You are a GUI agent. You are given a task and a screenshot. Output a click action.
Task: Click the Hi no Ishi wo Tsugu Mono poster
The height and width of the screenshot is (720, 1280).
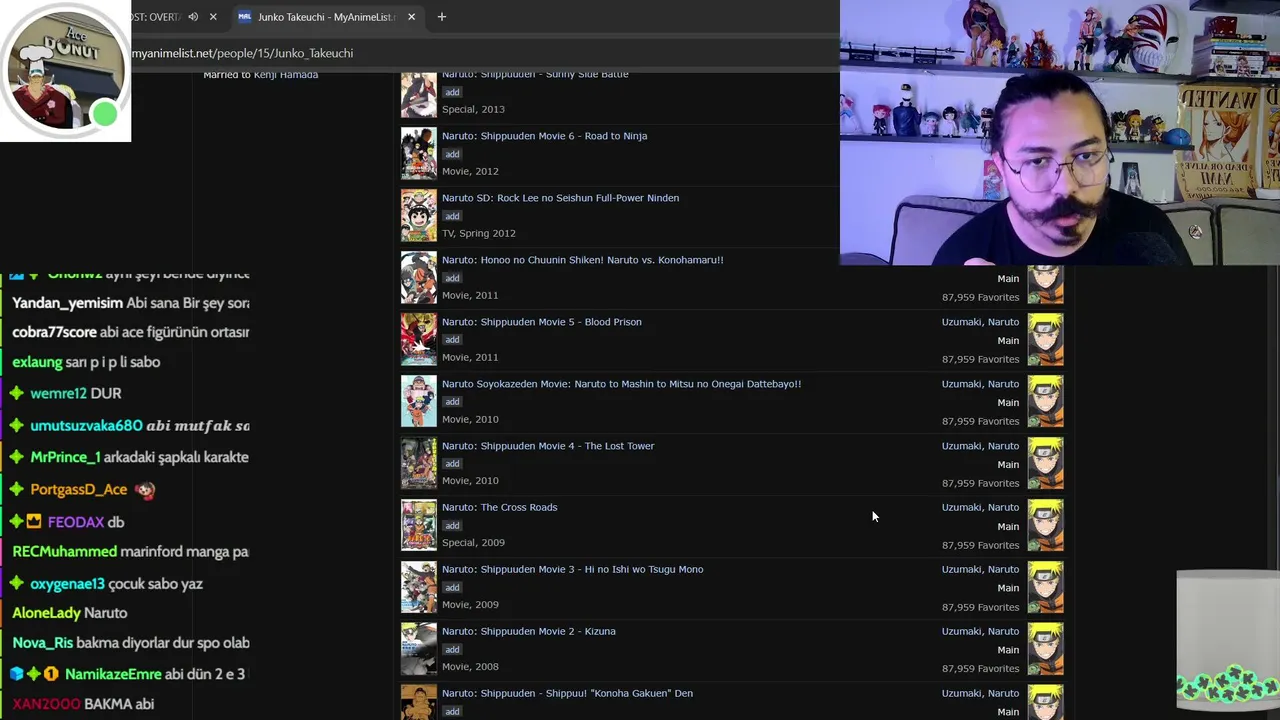click(419, 587)
